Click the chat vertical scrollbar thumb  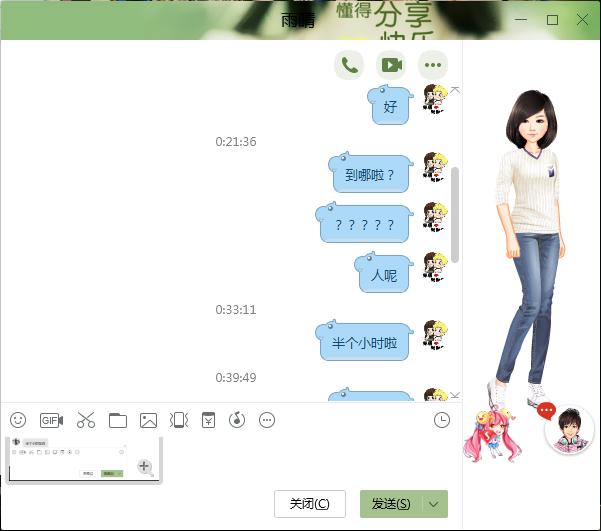455,215
